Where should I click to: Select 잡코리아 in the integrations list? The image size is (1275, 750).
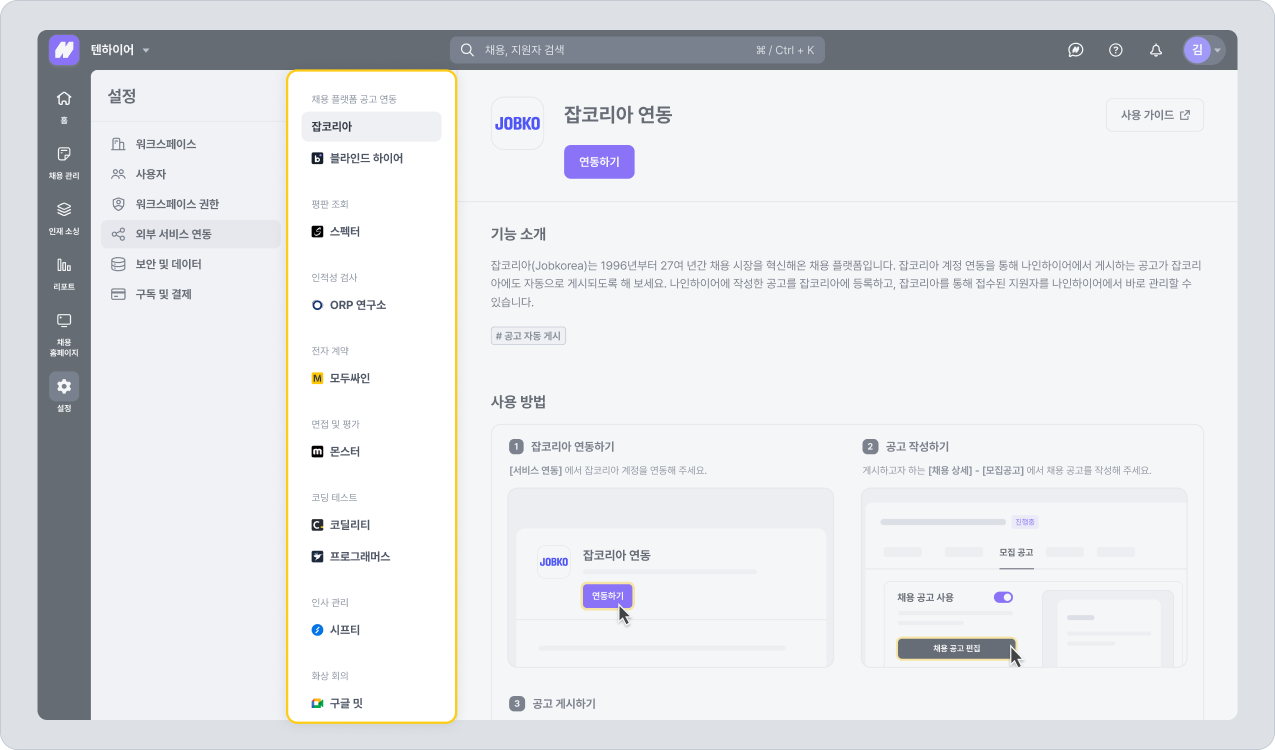371,127
